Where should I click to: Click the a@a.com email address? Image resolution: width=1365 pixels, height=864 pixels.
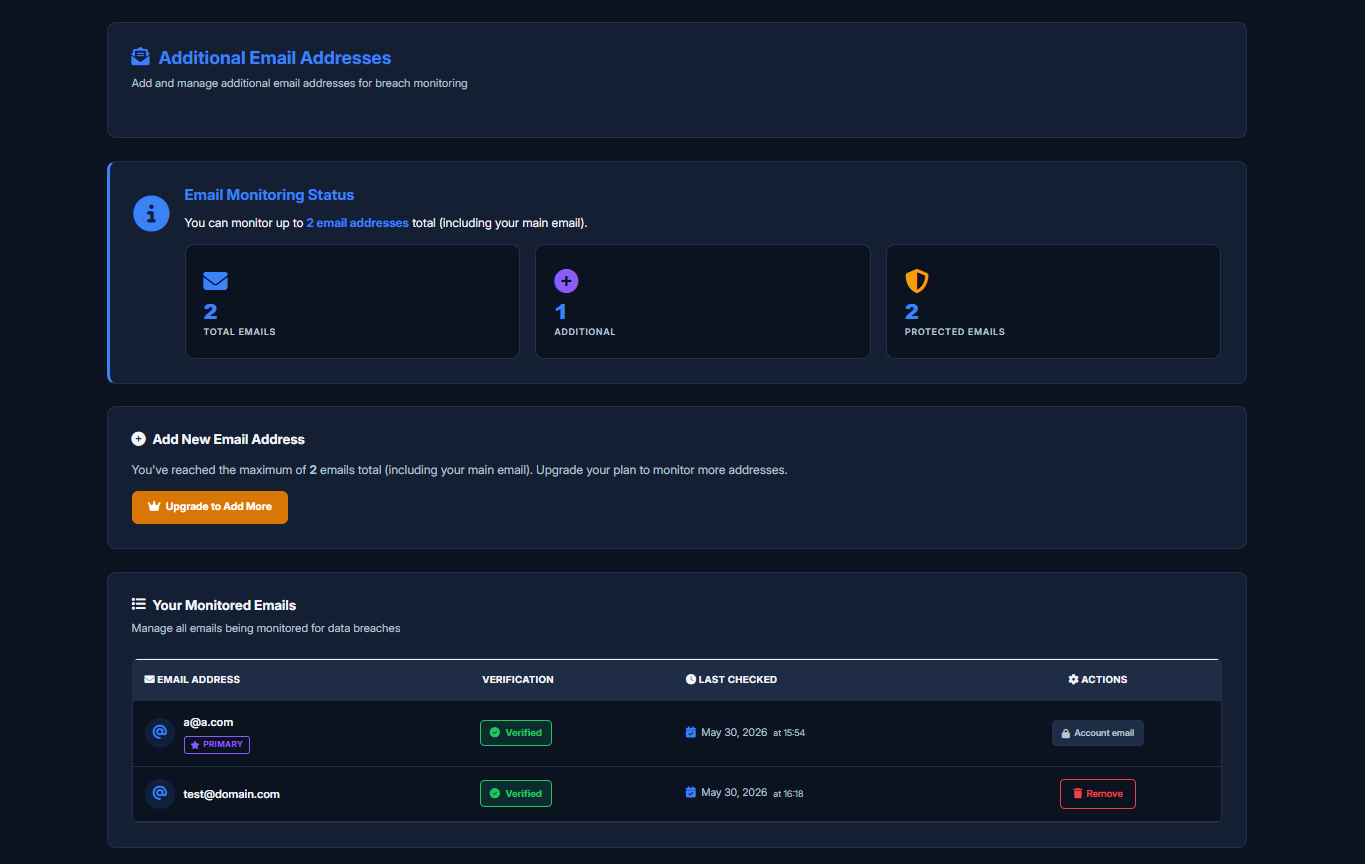[208, 722]
